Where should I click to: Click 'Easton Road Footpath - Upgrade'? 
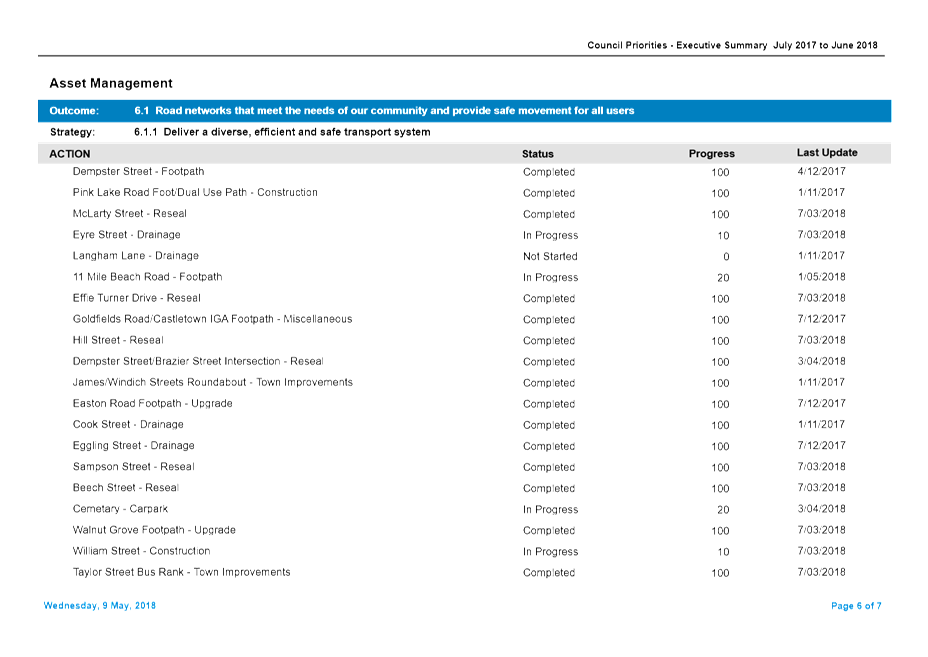pos(153,404)
